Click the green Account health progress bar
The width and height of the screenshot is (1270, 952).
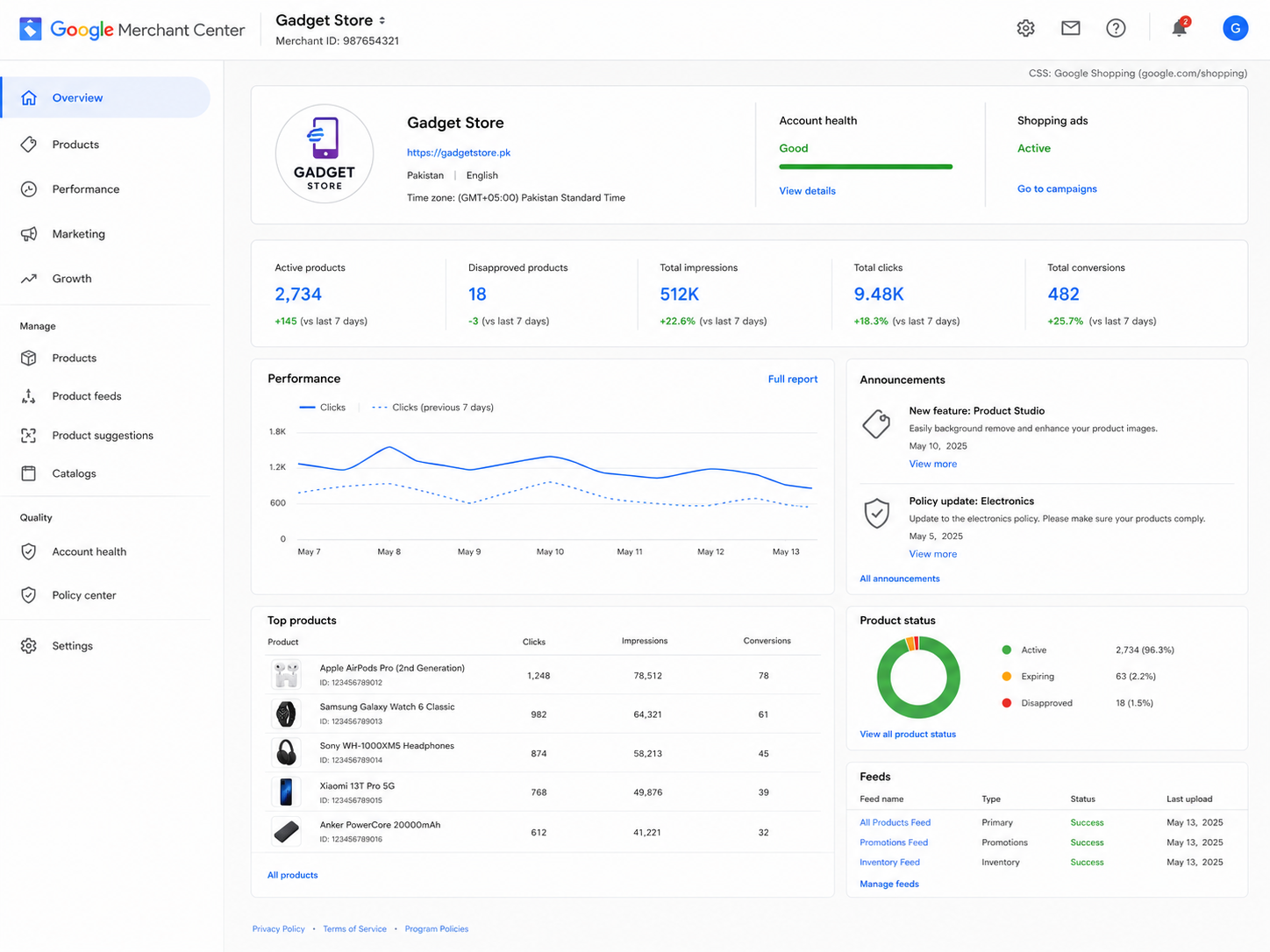866,167
